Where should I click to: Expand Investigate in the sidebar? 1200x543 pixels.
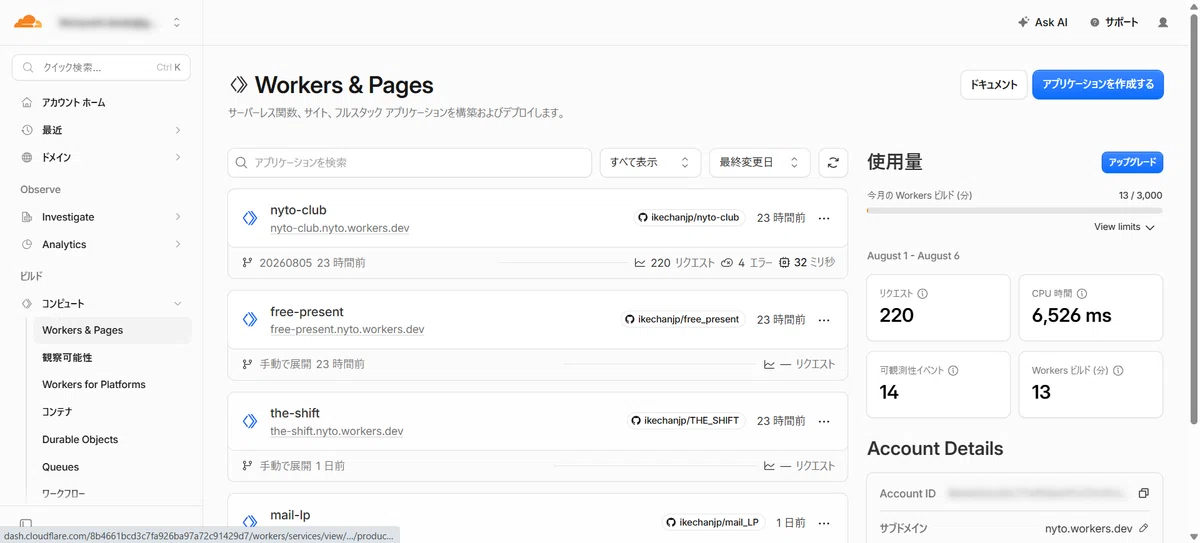[x=101, y=217]
